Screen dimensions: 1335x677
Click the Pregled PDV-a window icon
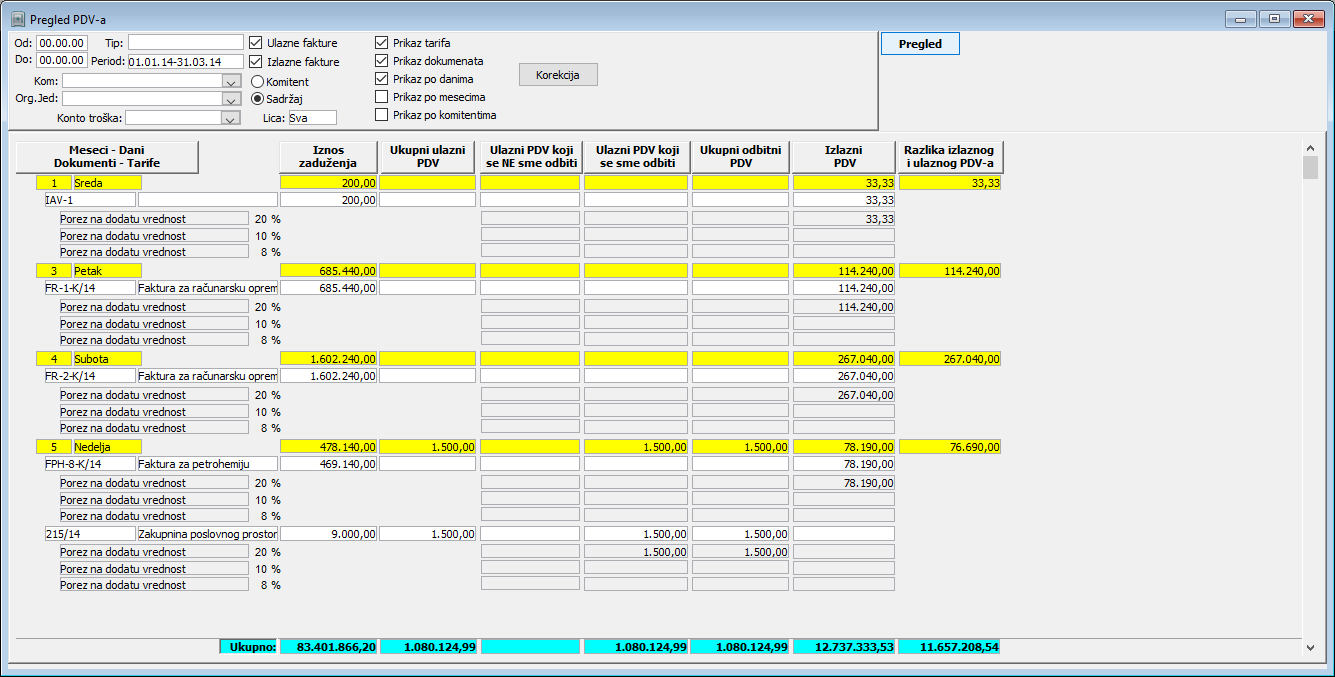click(17, 19)
